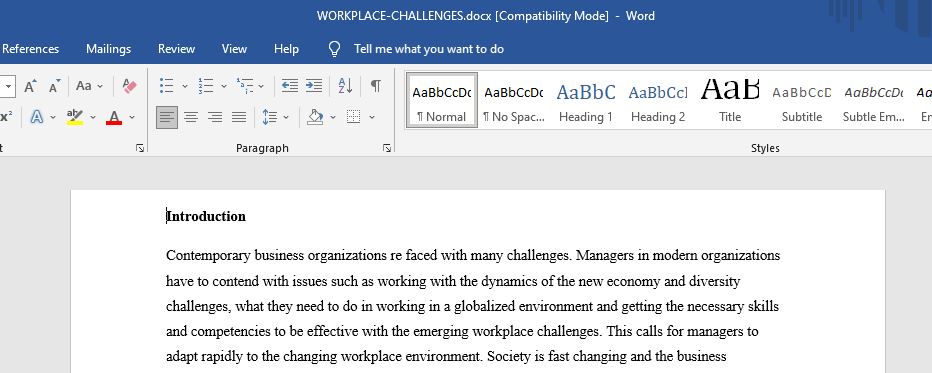
Task: Toggle align right
Action: pos(215,117)
